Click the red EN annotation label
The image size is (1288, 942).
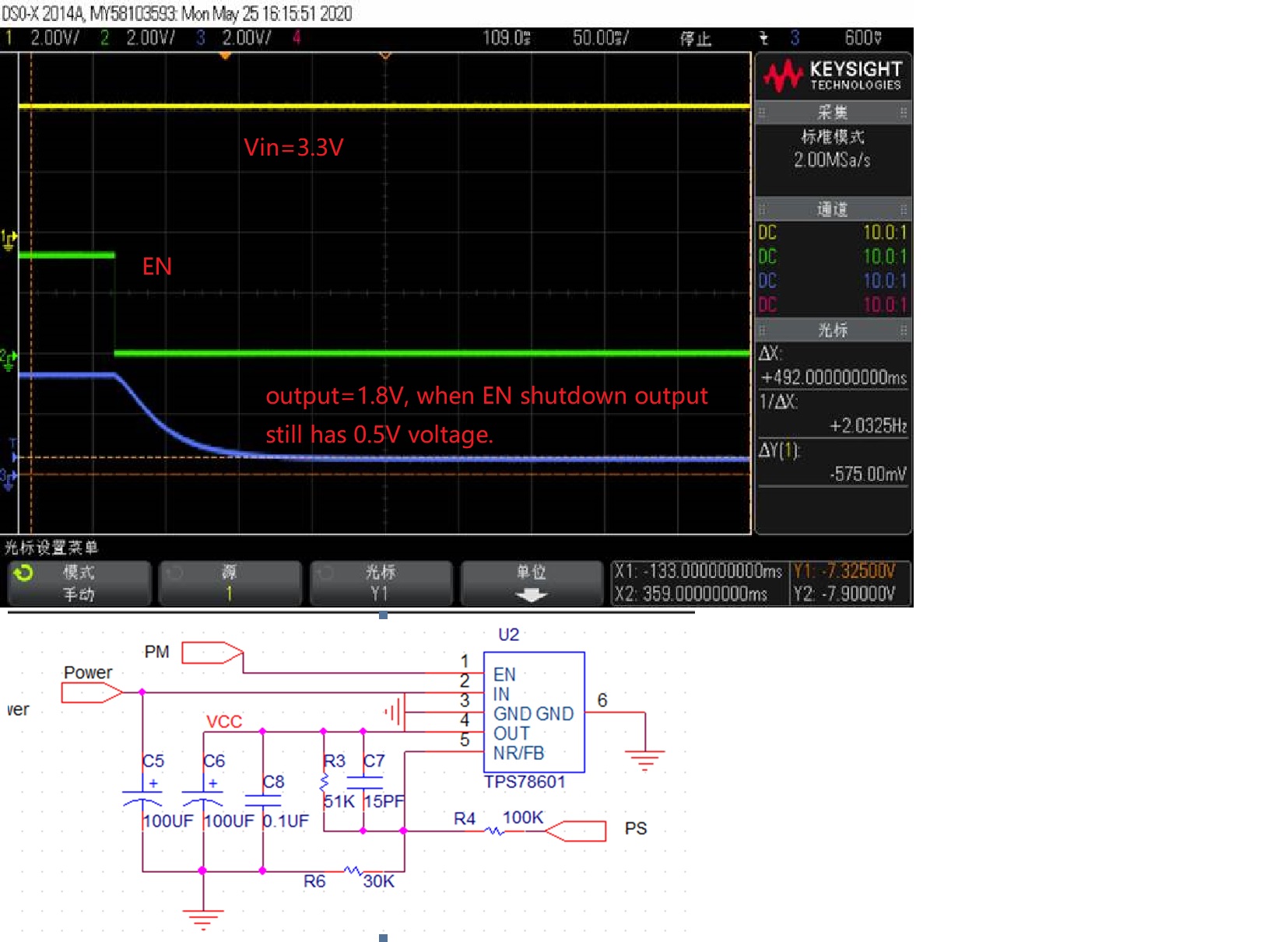pos(156,266)
